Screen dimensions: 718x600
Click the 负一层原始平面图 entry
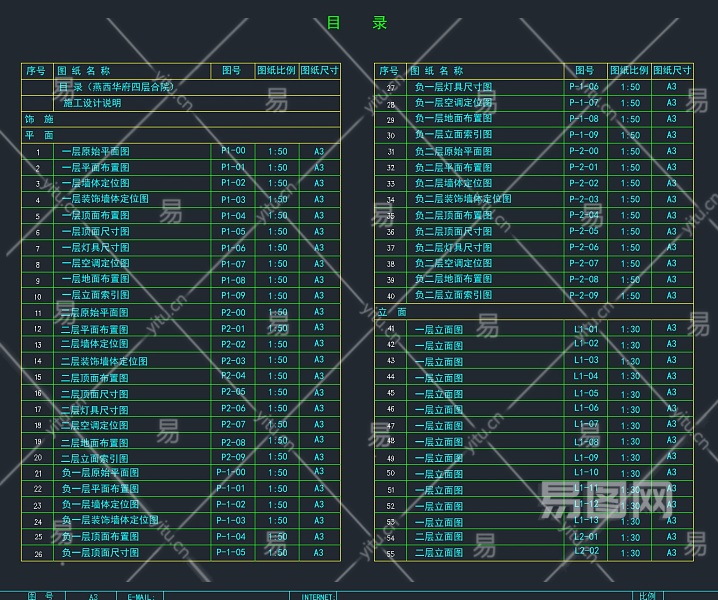click(100, 473)
